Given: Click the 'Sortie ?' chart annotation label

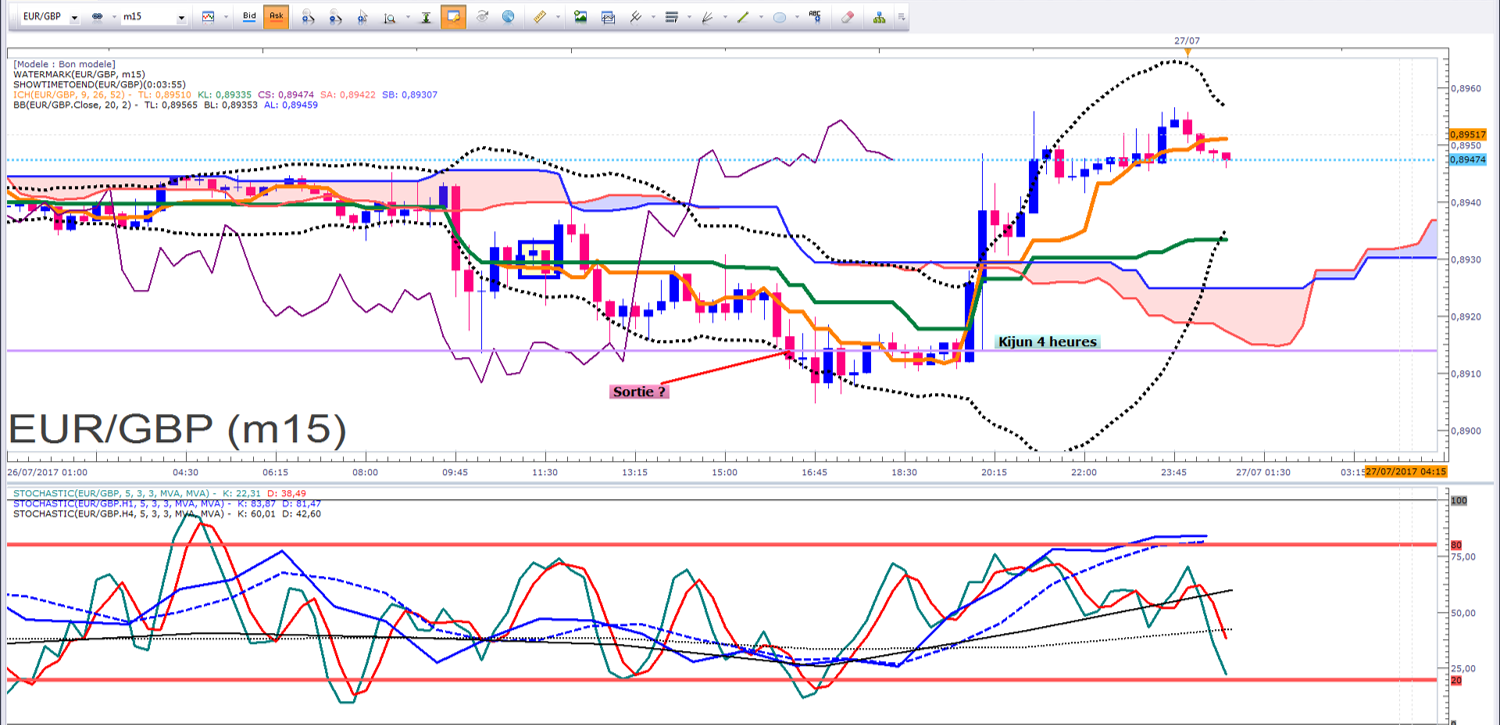Looking at the screenshot, I should tap(639, 392).
